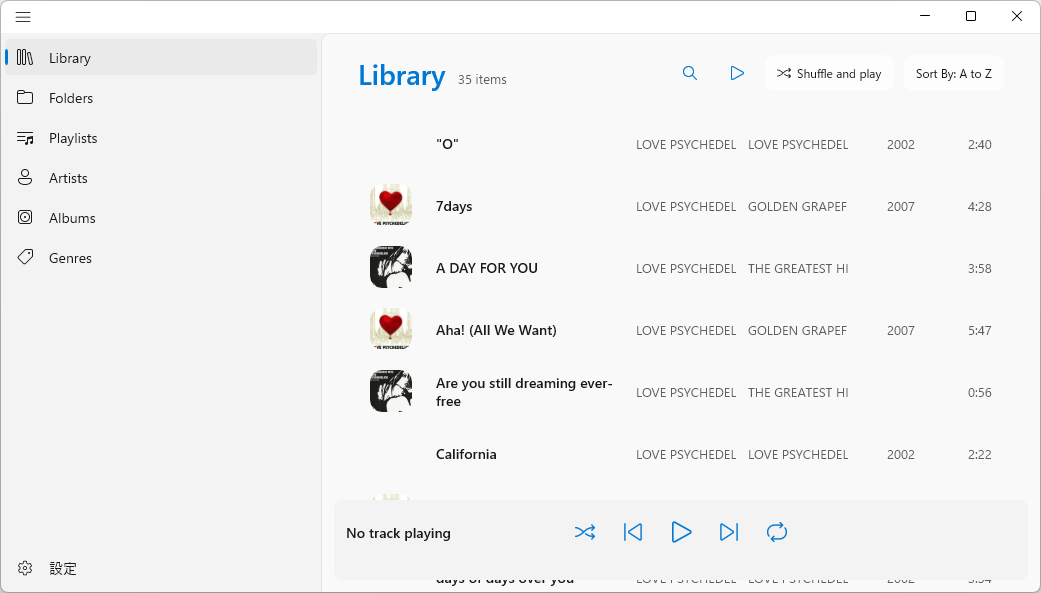Click the Shuffle and play button
Image resolution: width=1041 pixels, height=593 pixels.
click(x=829, y=73)
